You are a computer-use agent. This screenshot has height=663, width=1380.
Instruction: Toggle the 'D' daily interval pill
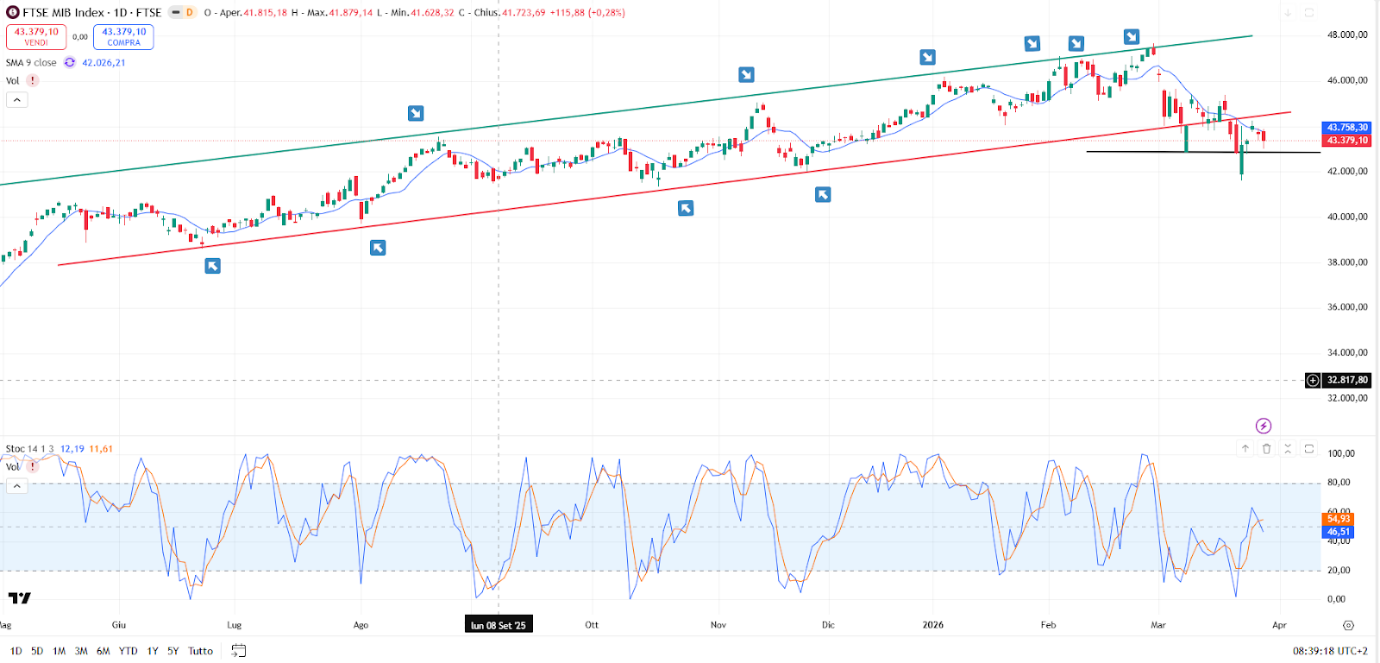pos(189,13)
